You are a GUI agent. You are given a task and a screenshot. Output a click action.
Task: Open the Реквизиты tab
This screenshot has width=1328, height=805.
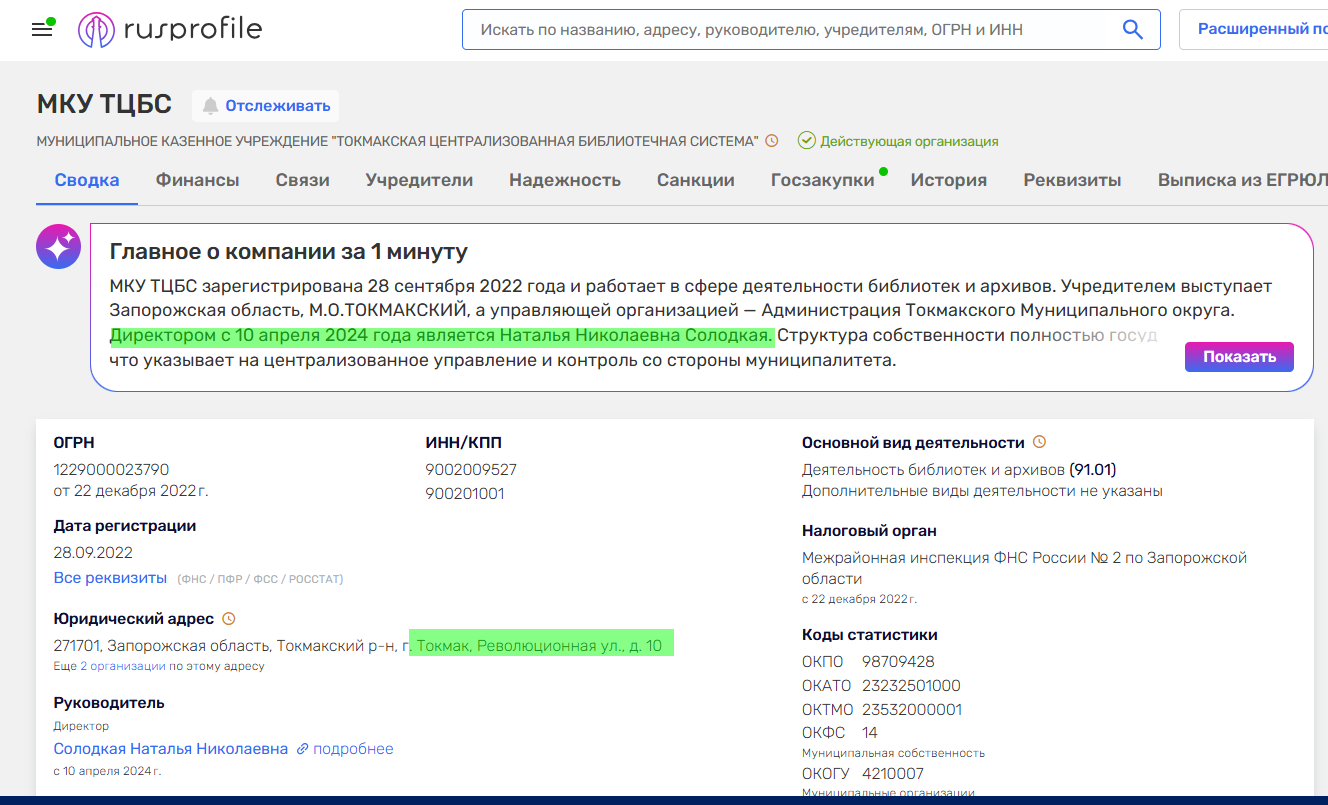click(1072, 179)
